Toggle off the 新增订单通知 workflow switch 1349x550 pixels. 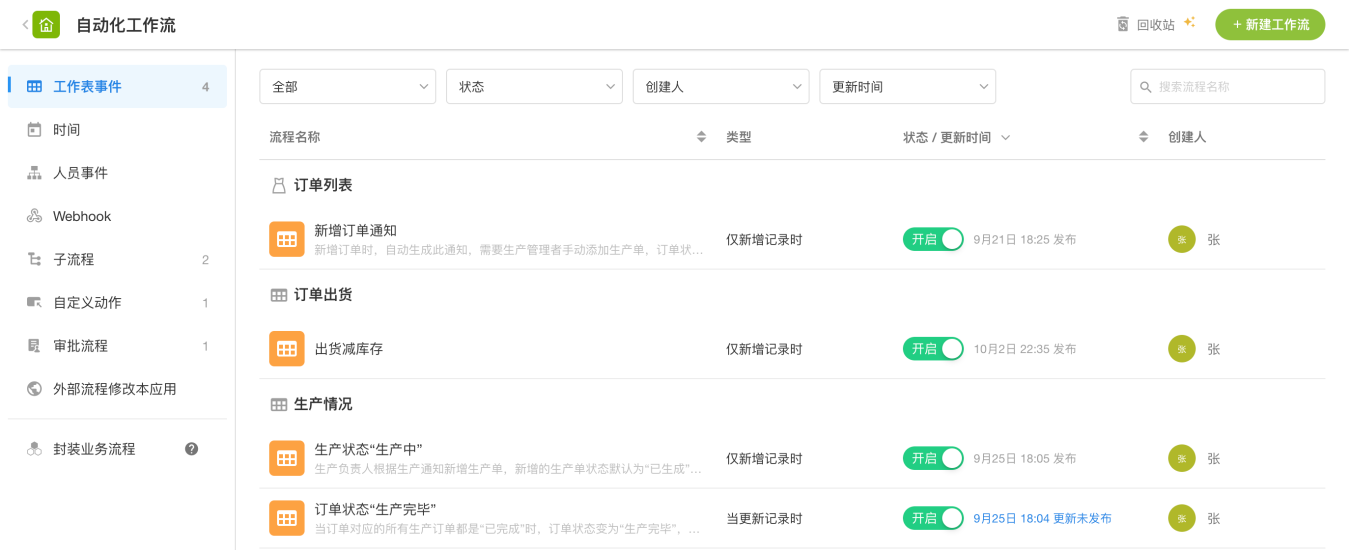(933, 239)
